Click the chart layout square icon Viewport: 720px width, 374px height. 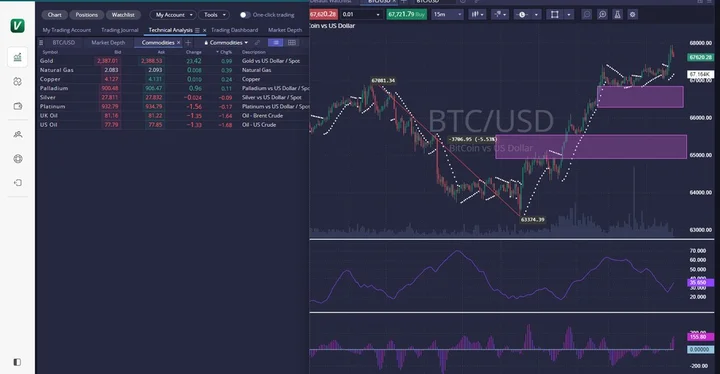554,14
